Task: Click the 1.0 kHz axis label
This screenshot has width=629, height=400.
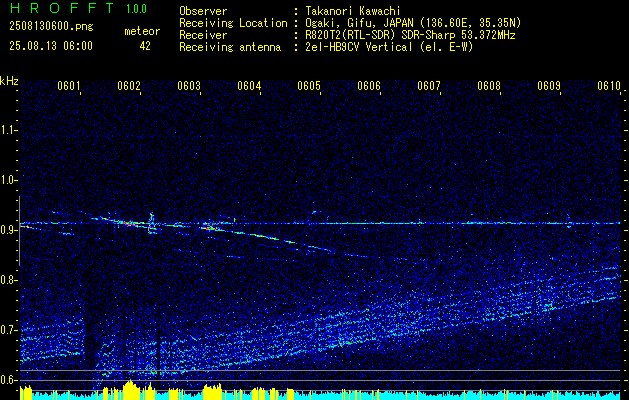Action: click(x=8, y=180)
